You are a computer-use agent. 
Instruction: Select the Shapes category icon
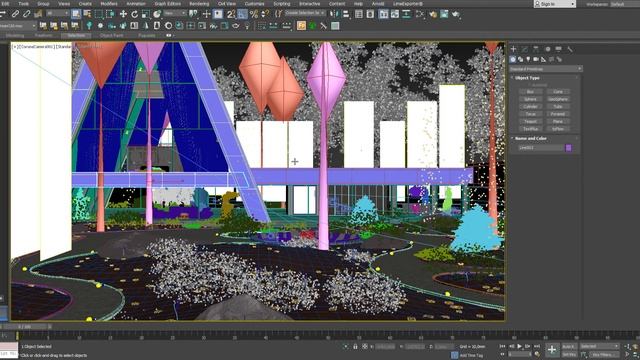tap(520, 60)
